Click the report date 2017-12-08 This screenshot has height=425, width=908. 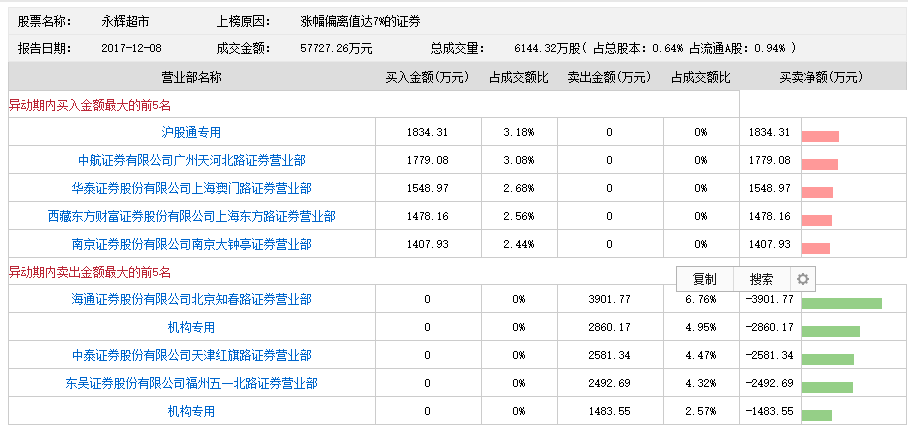point(131,48)
